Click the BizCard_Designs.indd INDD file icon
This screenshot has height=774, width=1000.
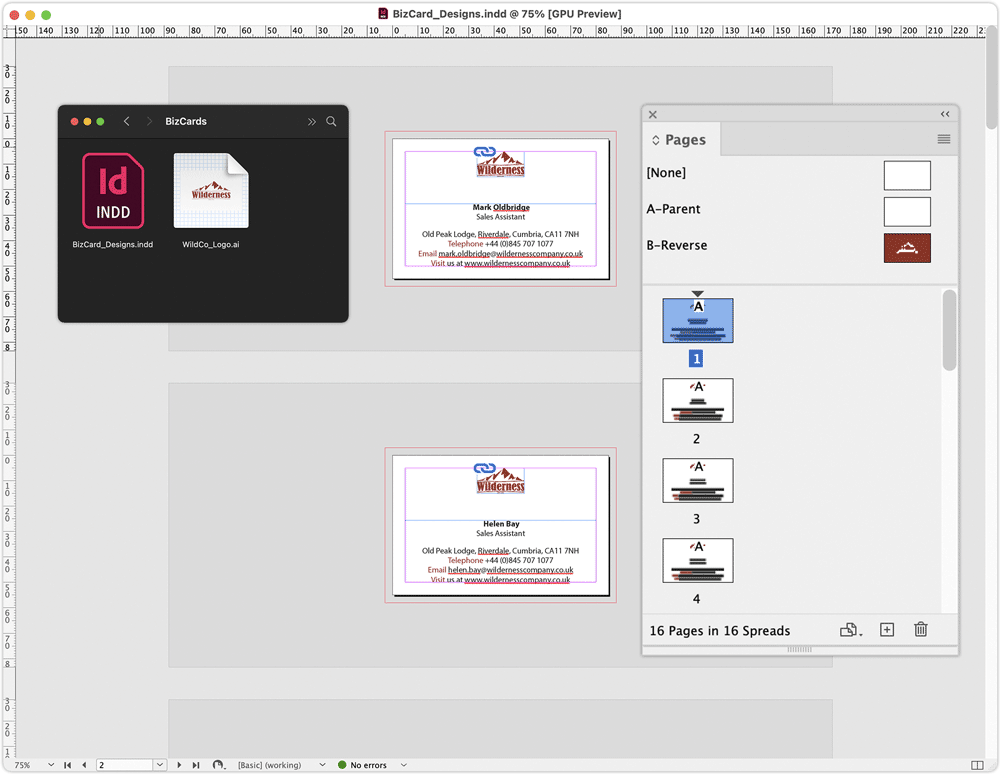(113, 191)
